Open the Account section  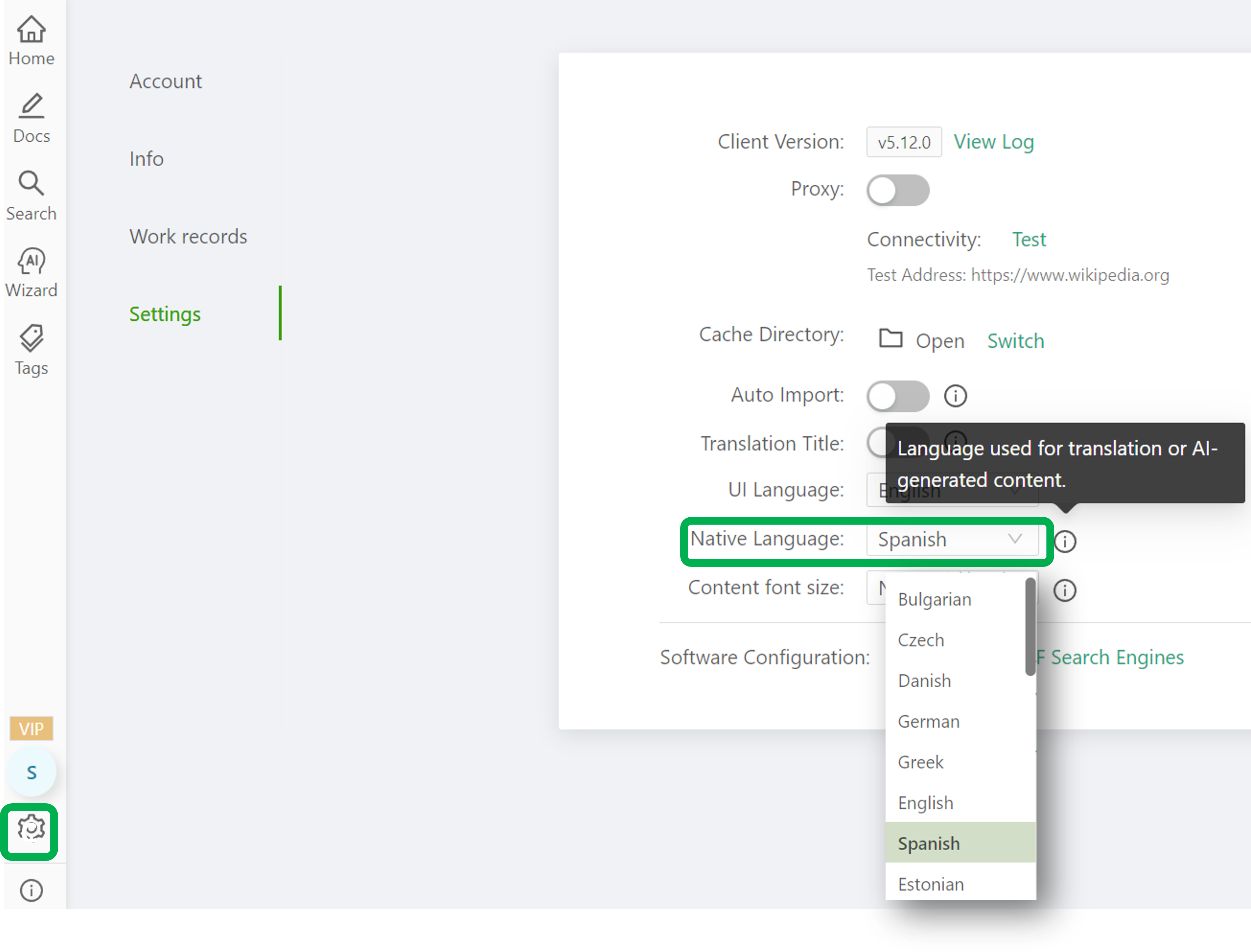(x=166, y=82)
